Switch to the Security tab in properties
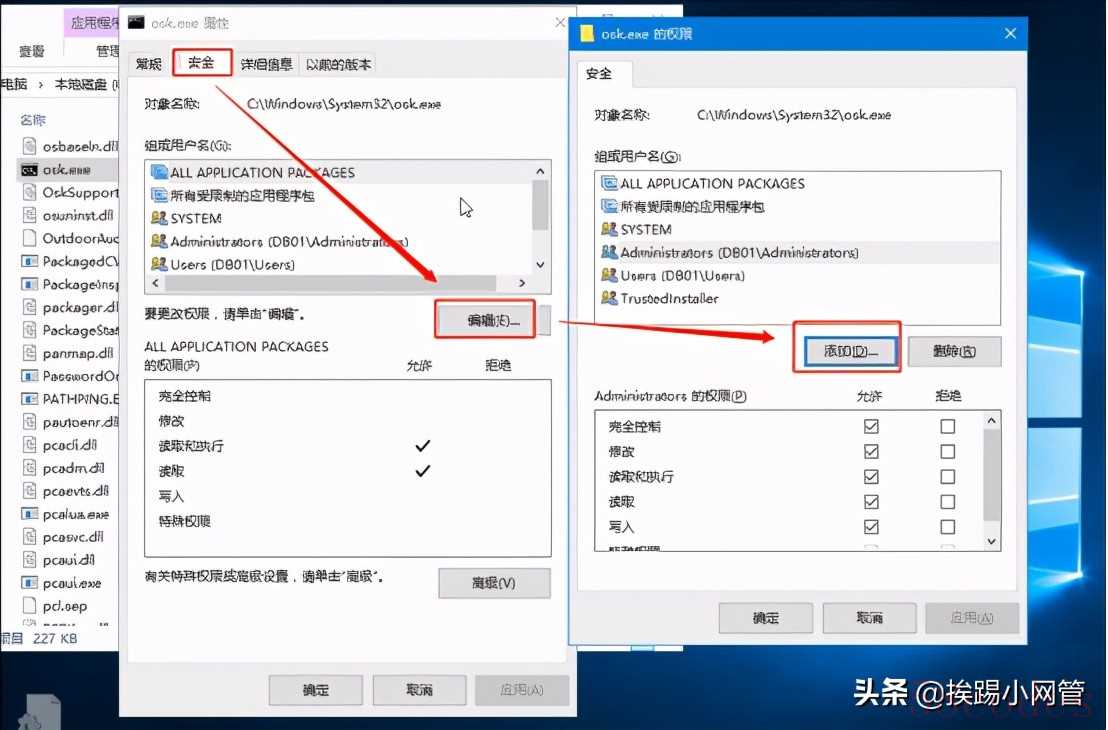The width and height of the screenshot is (1108, 730). point(201,63)
